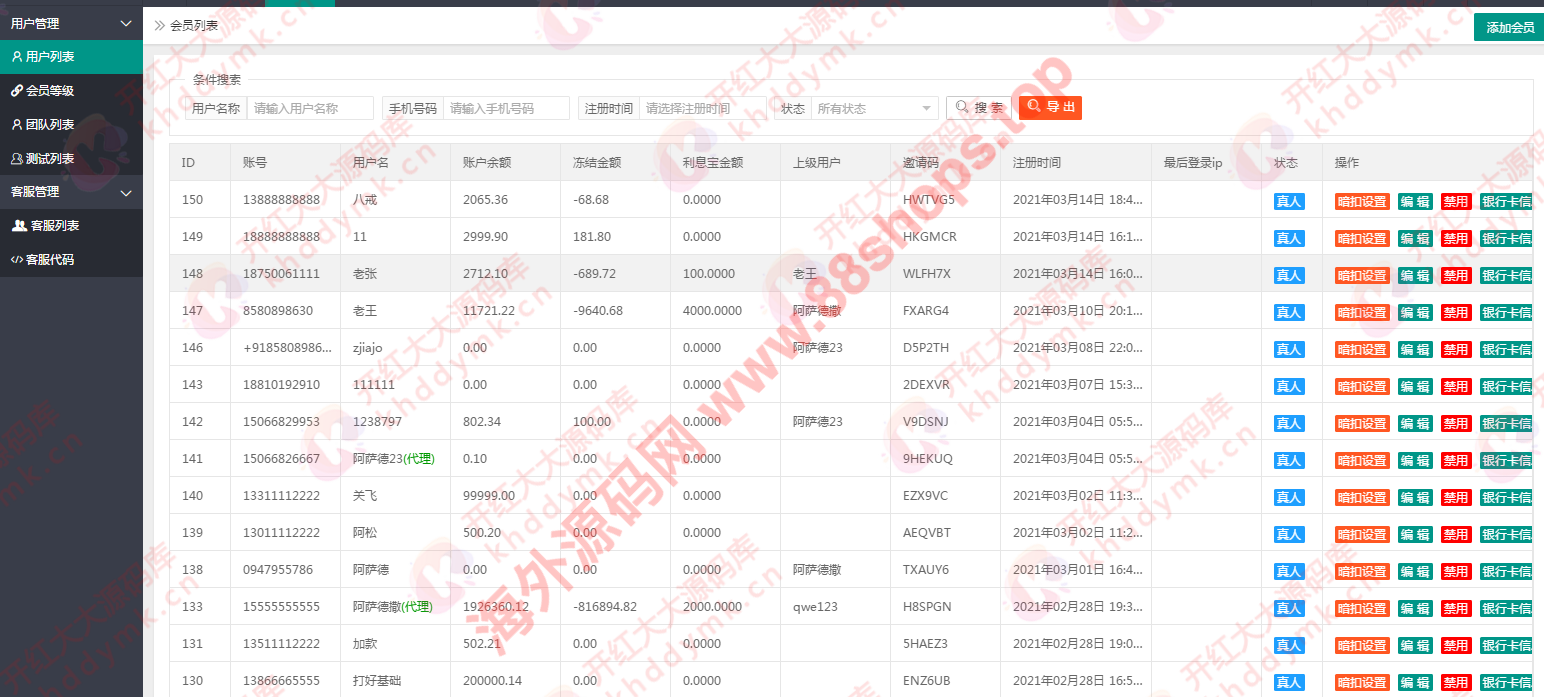Click the 真人 status tag for ID 149
The image size is (1544, 697).
[1289, 238]
